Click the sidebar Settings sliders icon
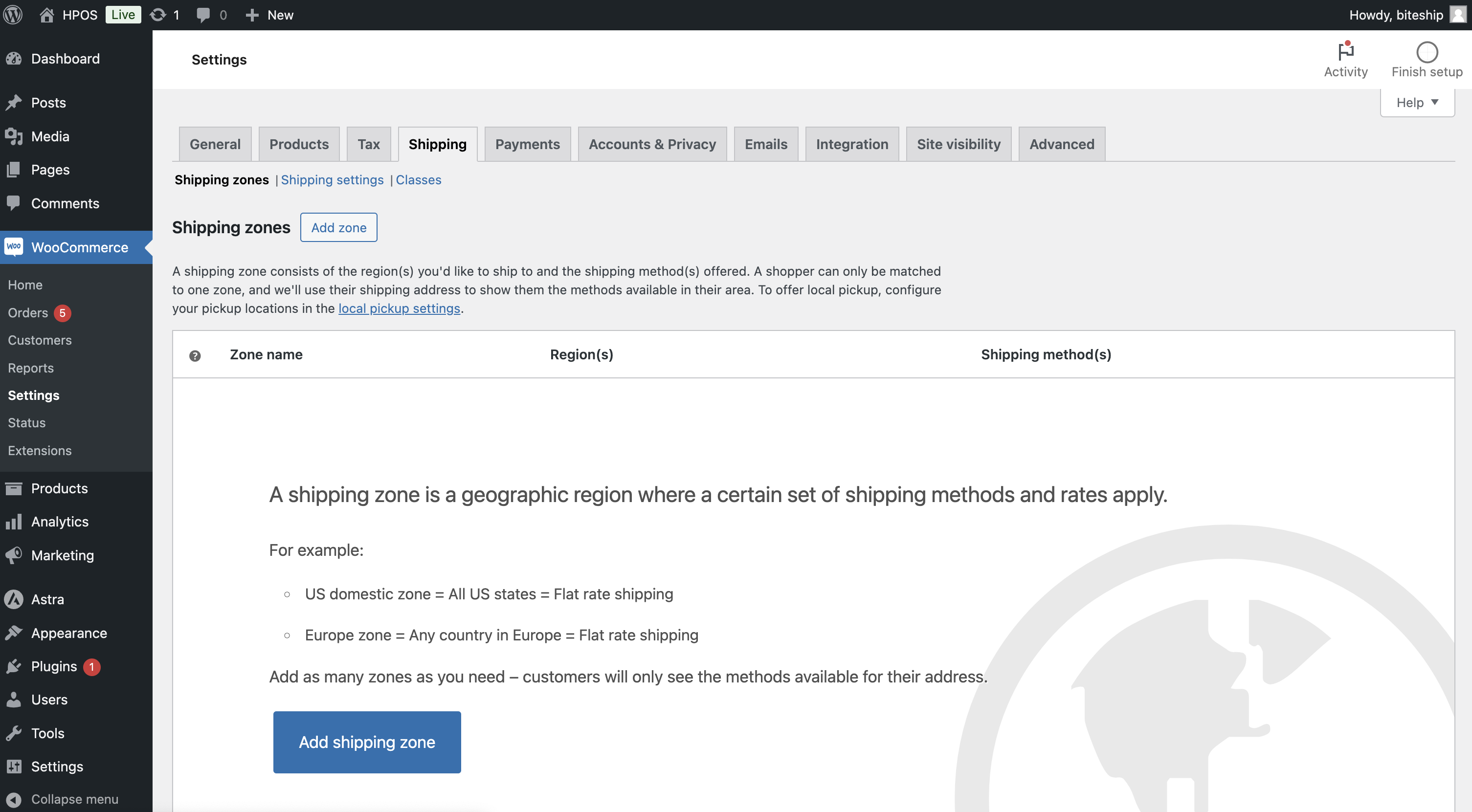 click(x=14, y=767)
